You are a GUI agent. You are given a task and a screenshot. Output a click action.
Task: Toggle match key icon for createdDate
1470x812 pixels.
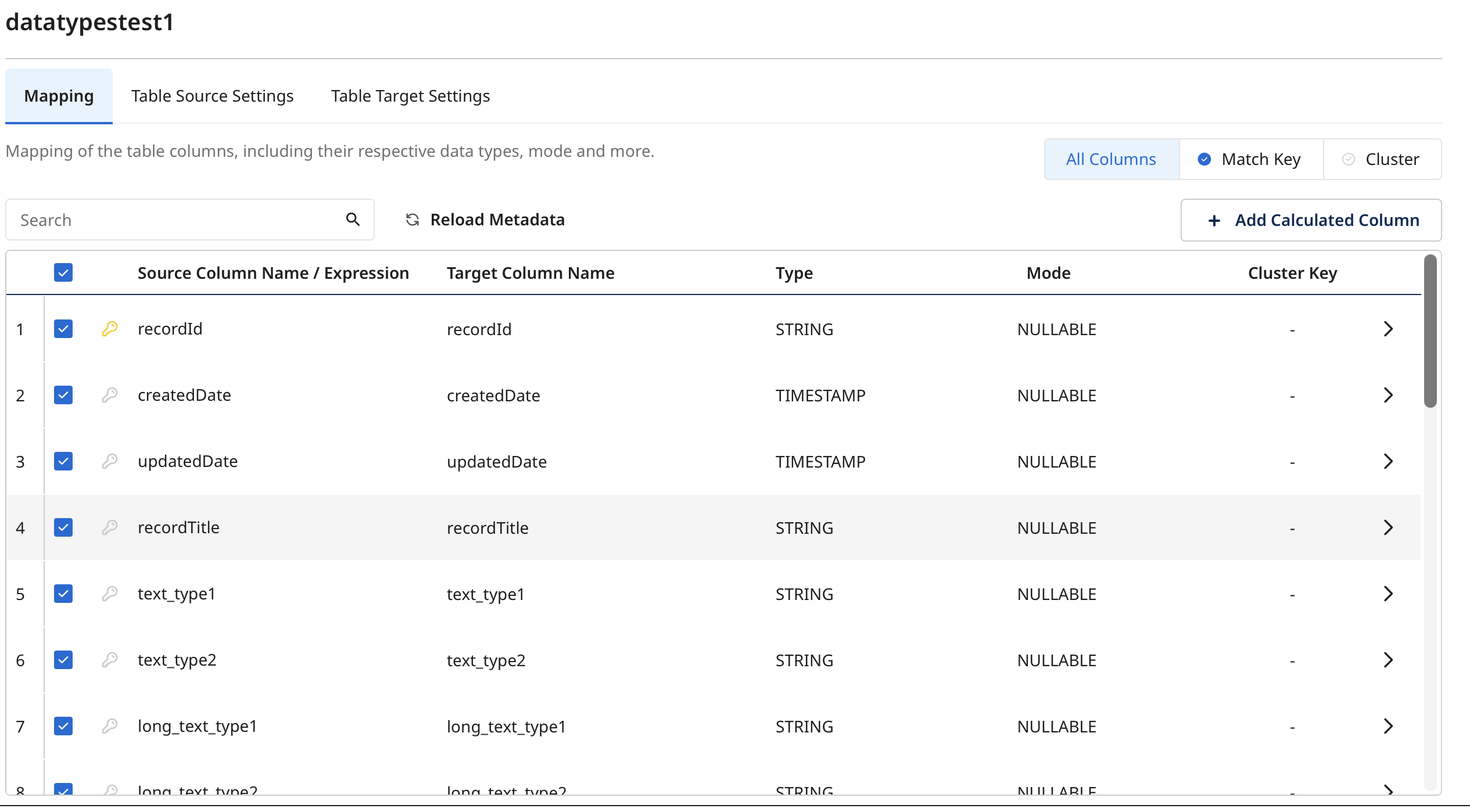click(x=110, y=395)
